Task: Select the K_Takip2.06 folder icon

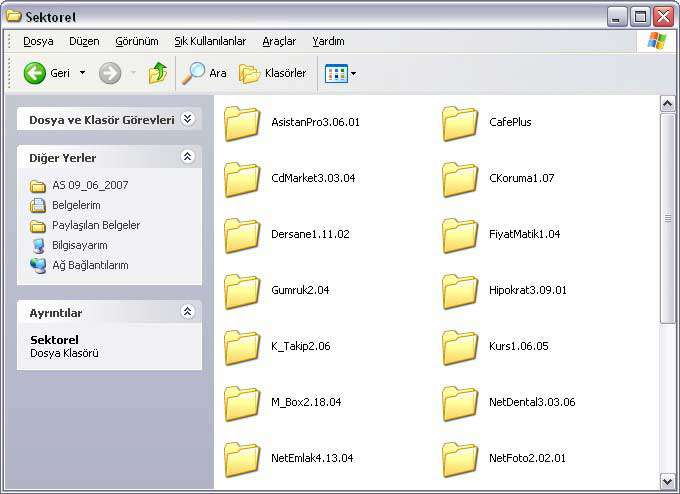Action: (x=242, y=347)
